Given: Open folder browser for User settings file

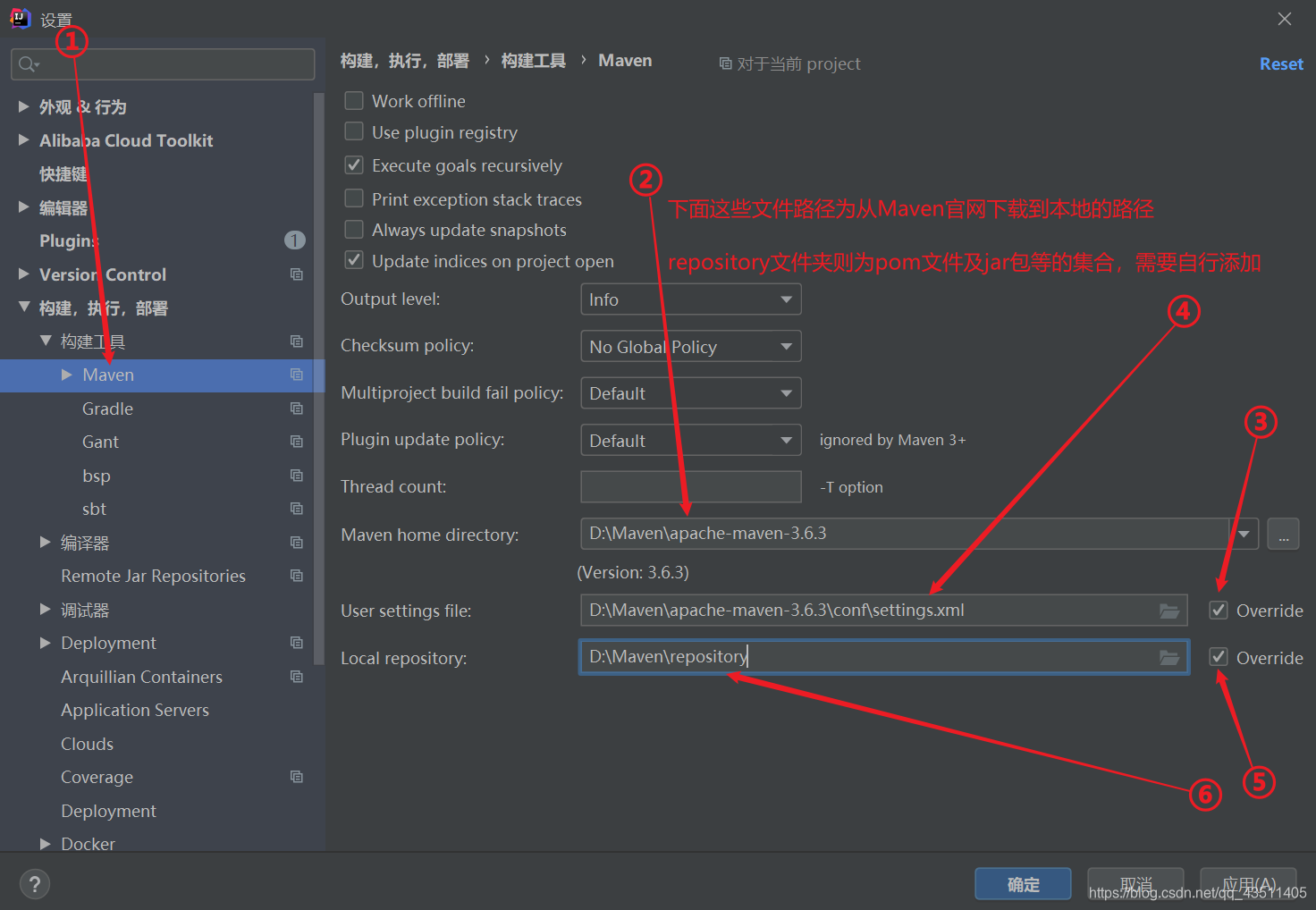Looking at the screenshot, I should pos(1169,611).
